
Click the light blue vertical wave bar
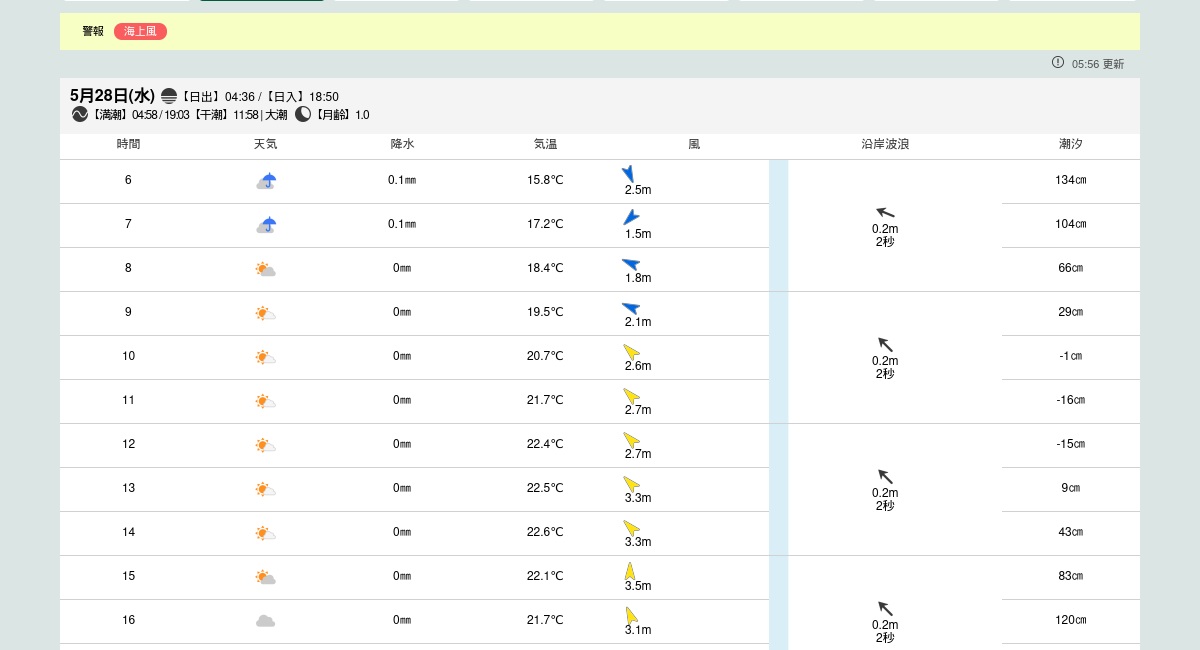pos(778,400)
